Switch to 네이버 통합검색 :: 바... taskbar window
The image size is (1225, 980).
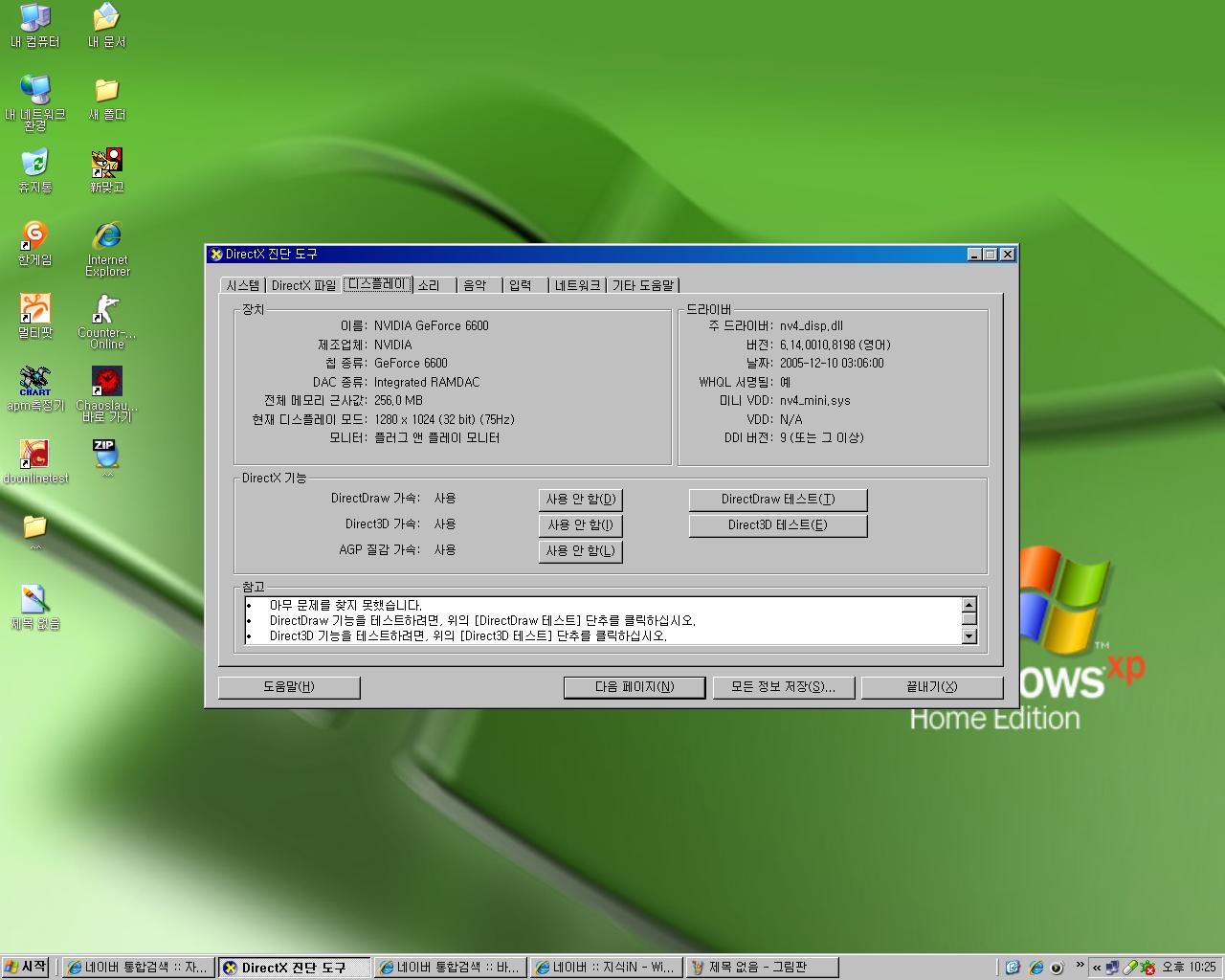pos(450,969)
